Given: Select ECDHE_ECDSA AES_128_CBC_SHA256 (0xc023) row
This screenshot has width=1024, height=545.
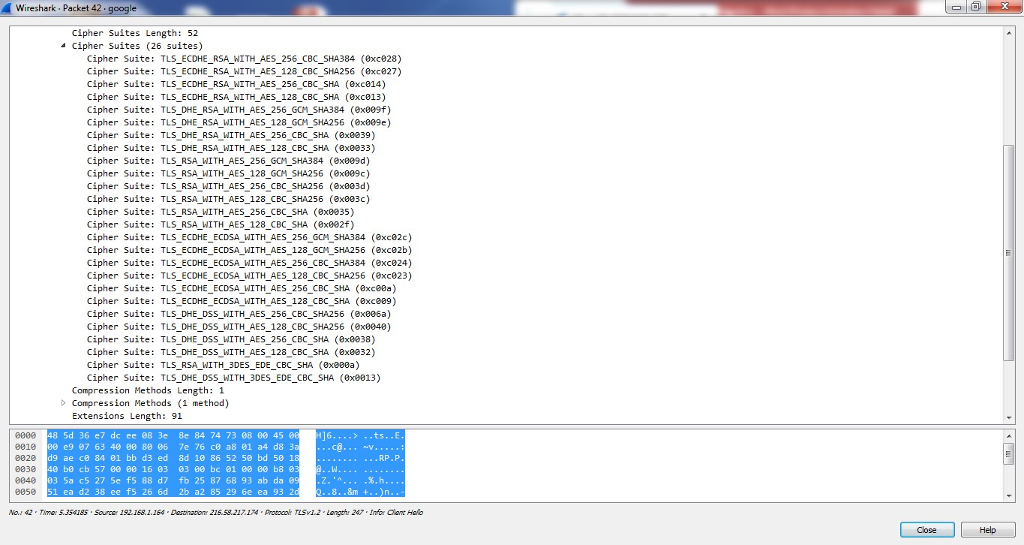Looking at the screenshot, I should click(x=249, y=275).
